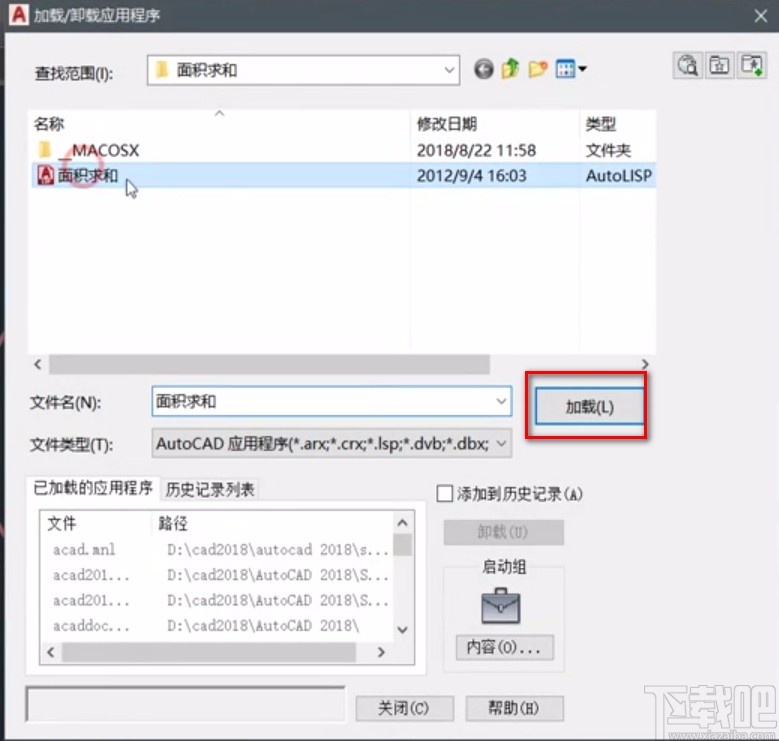The image size is (779, 741).
Task: Click 文件 column header in loaded list
Action: 96,523
